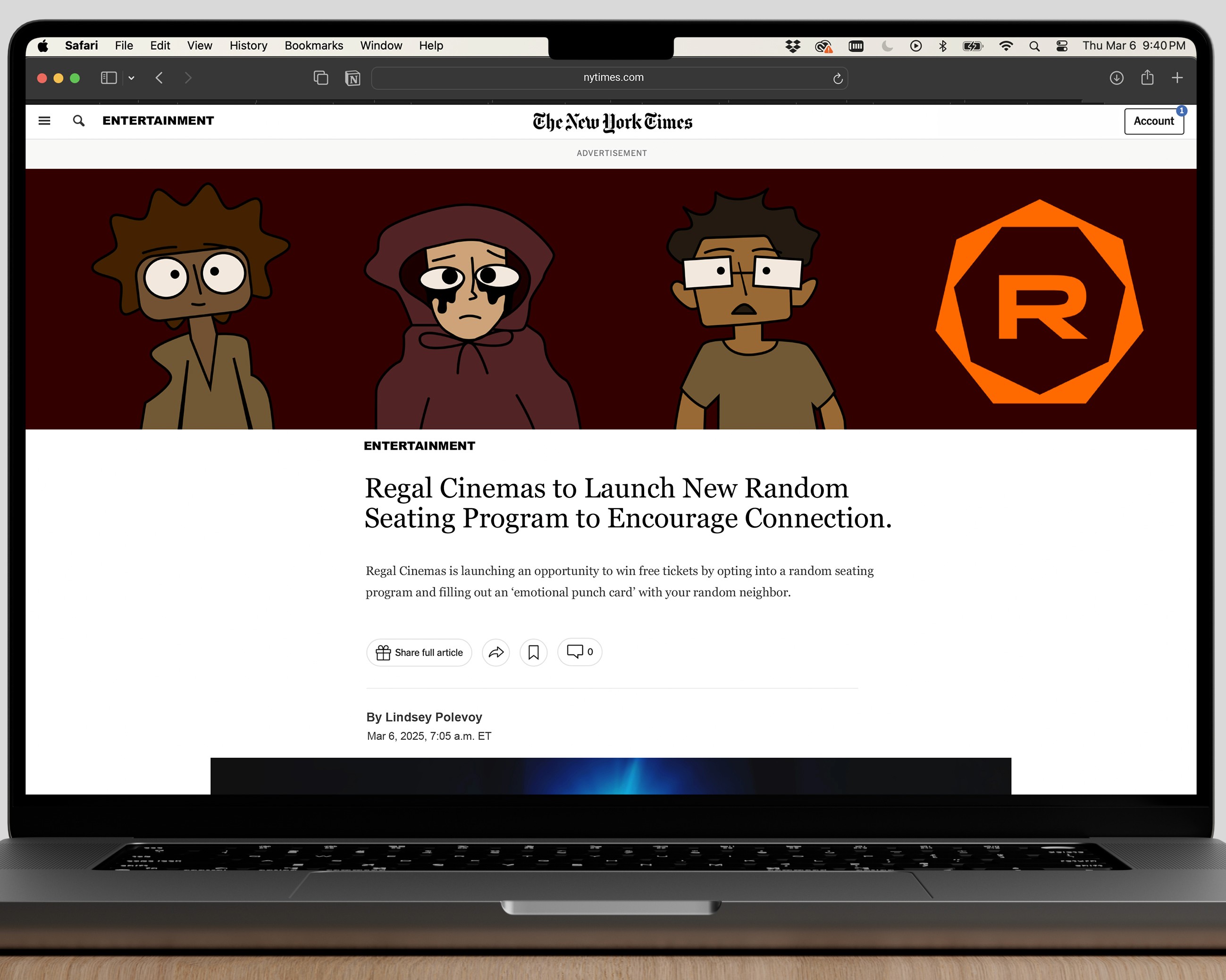Open the comments bubble showing 0

tap(579, 652)
